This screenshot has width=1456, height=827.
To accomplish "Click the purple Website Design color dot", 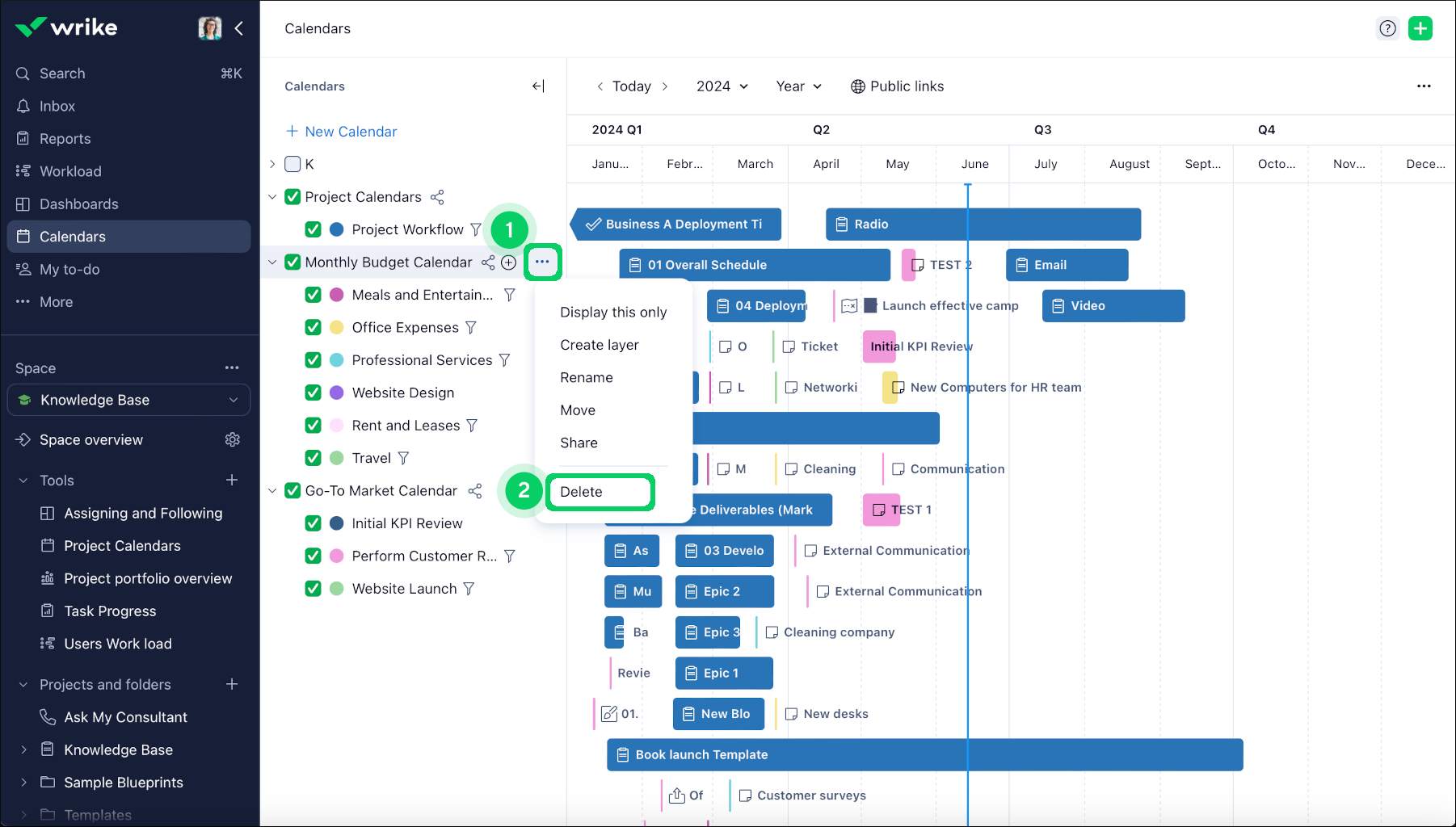I will click(337, 393).
